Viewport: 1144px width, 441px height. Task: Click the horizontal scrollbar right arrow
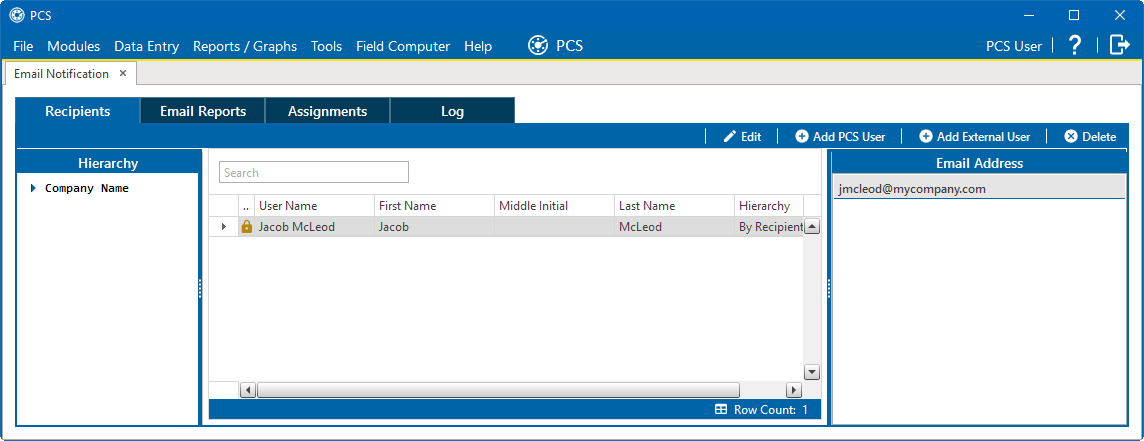click(x=793, y=390)
